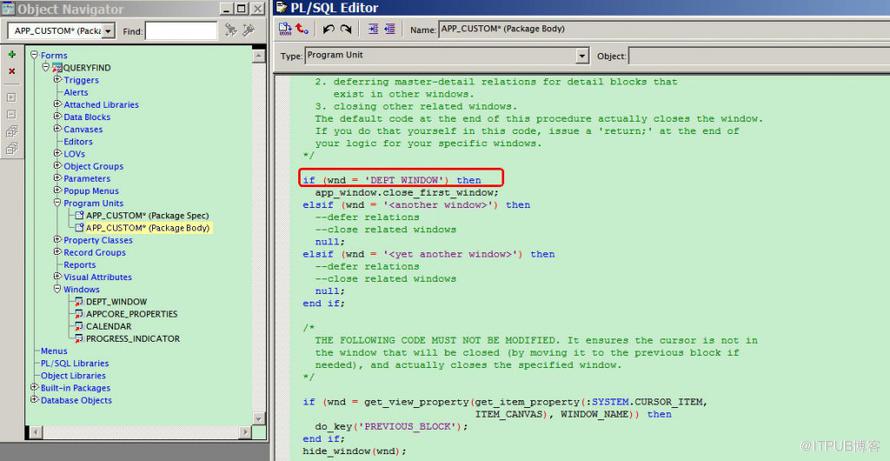
Task: Expand the Attached Libraries node
Action: tap(57, 104)
